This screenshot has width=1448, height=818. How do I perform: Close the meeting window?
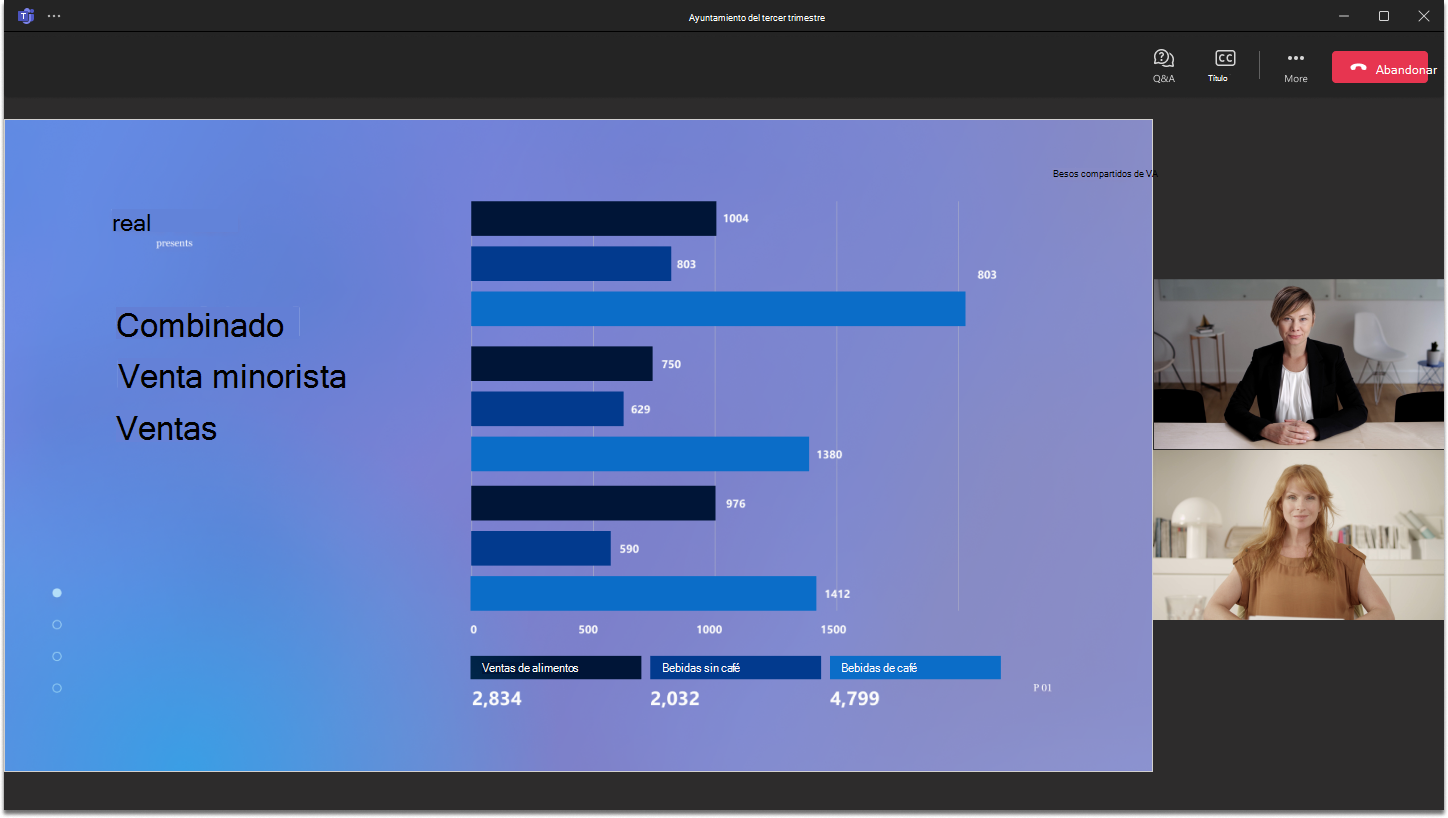pos(1424,16)
